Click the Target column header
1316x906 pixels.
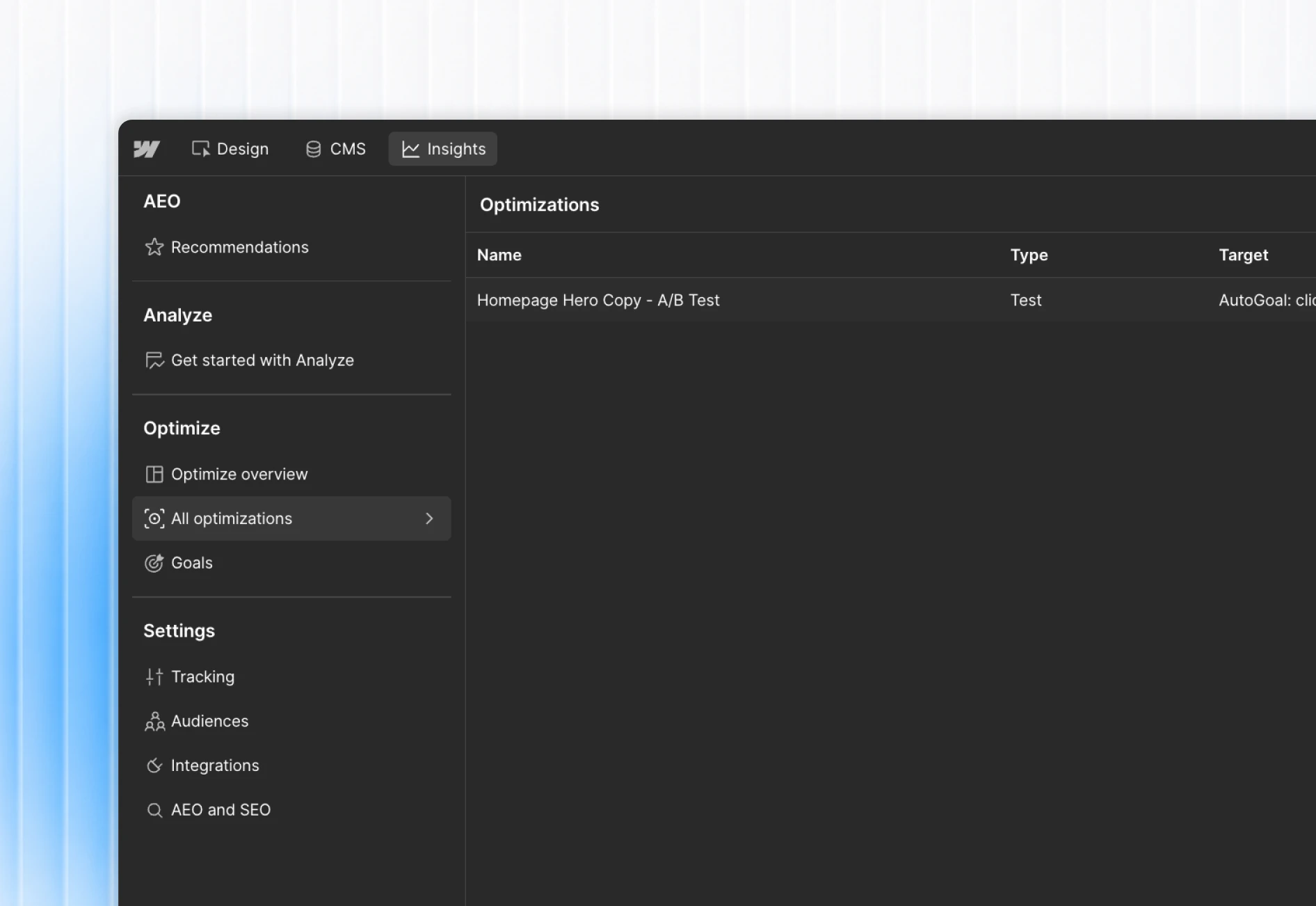click(1244, 255)
